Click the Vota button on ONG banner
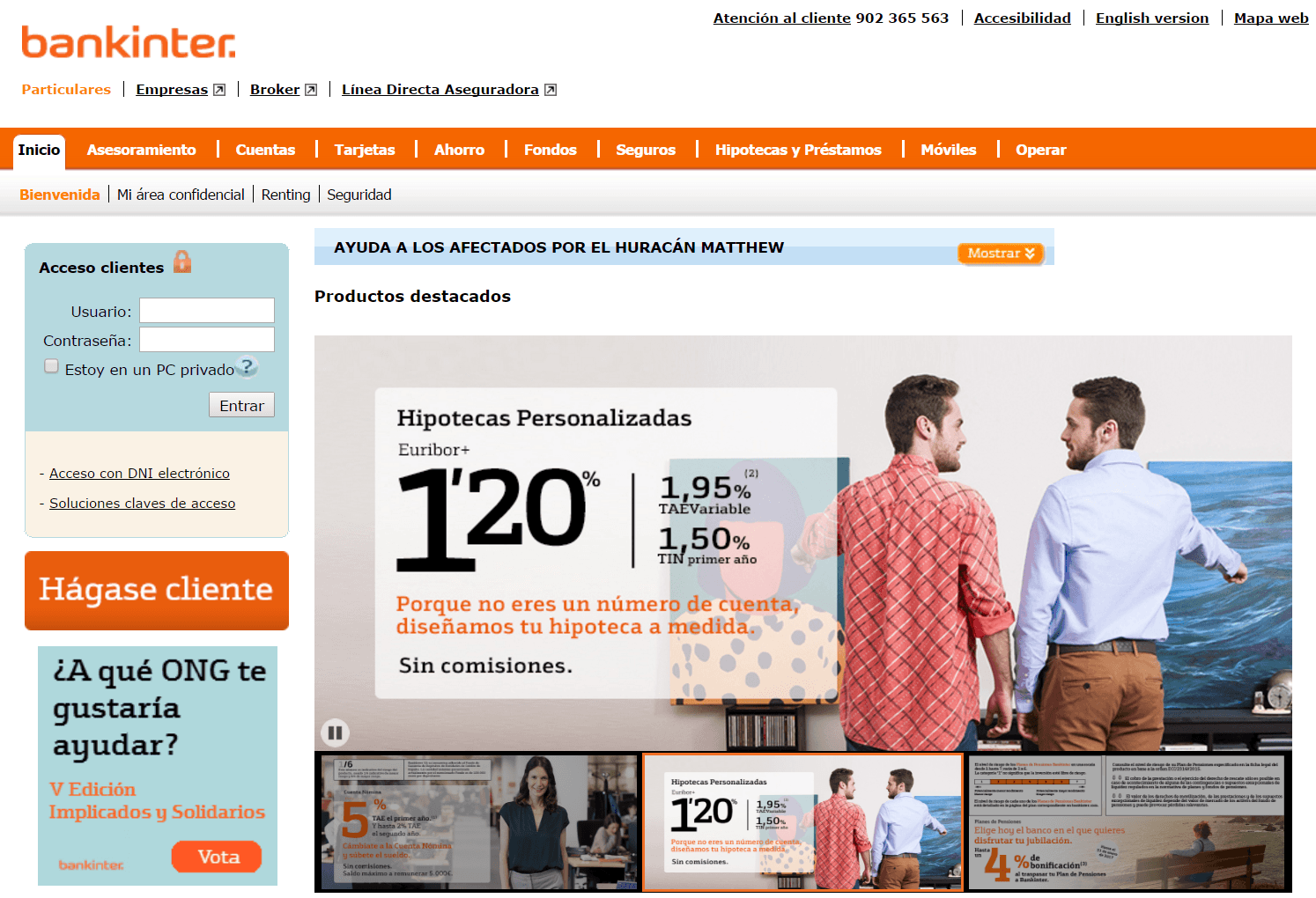Viewport: 1316px width, 898px height. tap(217, 857)
